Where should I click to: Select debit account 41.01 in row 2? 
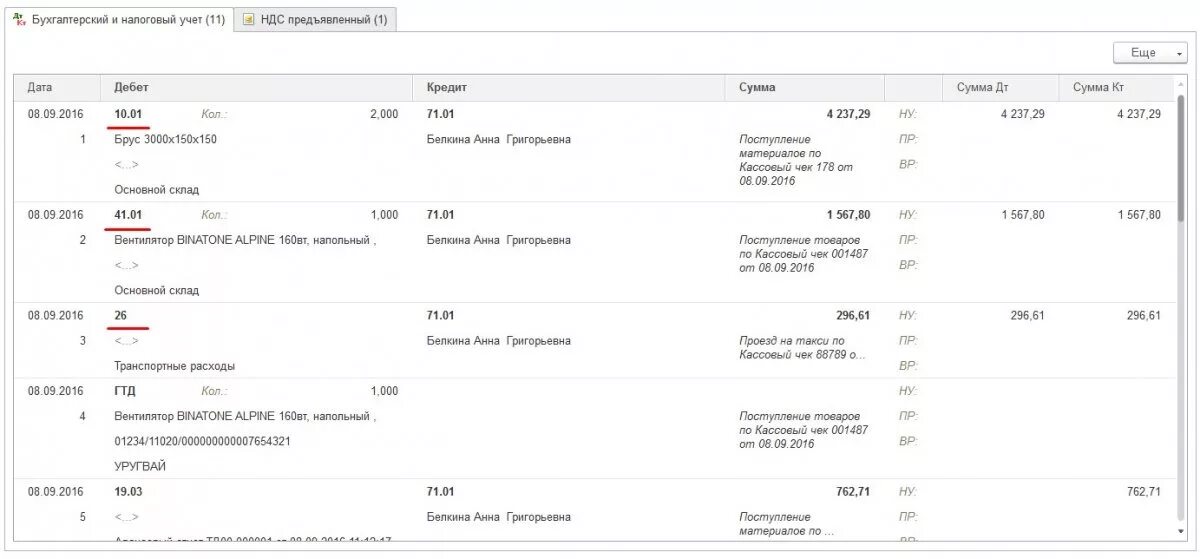[128, 215]
